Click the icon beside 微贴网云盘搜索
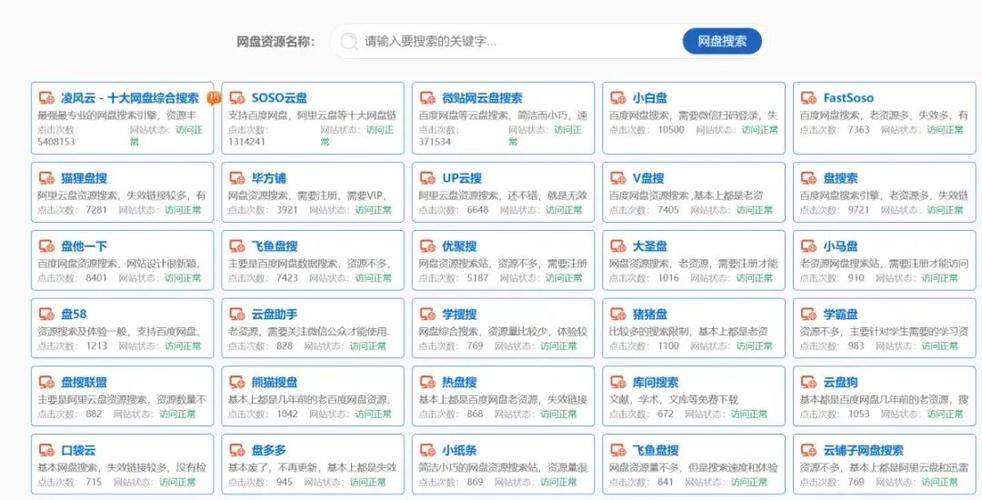Image resolution: width=982 pixels, height=500 pixels. pyautogui.click(x=427, y=98)
